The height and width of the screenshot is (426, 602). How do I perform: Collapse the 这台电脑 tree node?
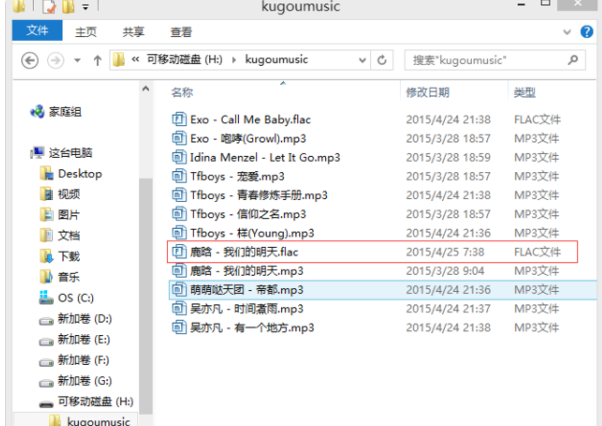coord(25,153)
